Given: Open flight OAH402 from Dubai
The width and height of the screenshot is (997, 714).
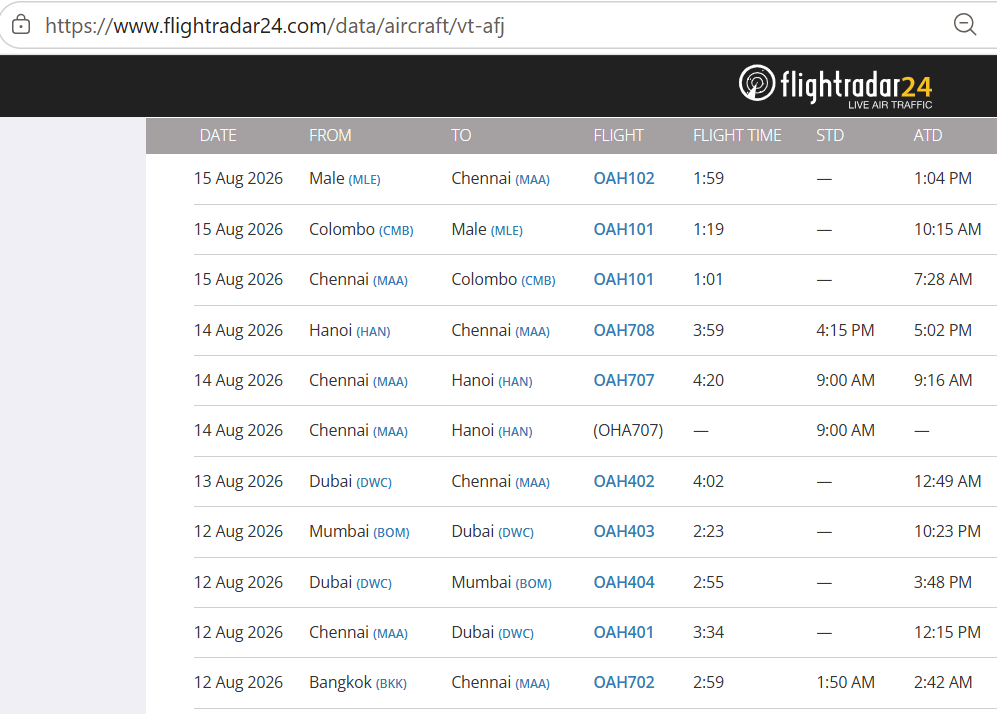Looking at the screenshot, I should coord(624,482).
